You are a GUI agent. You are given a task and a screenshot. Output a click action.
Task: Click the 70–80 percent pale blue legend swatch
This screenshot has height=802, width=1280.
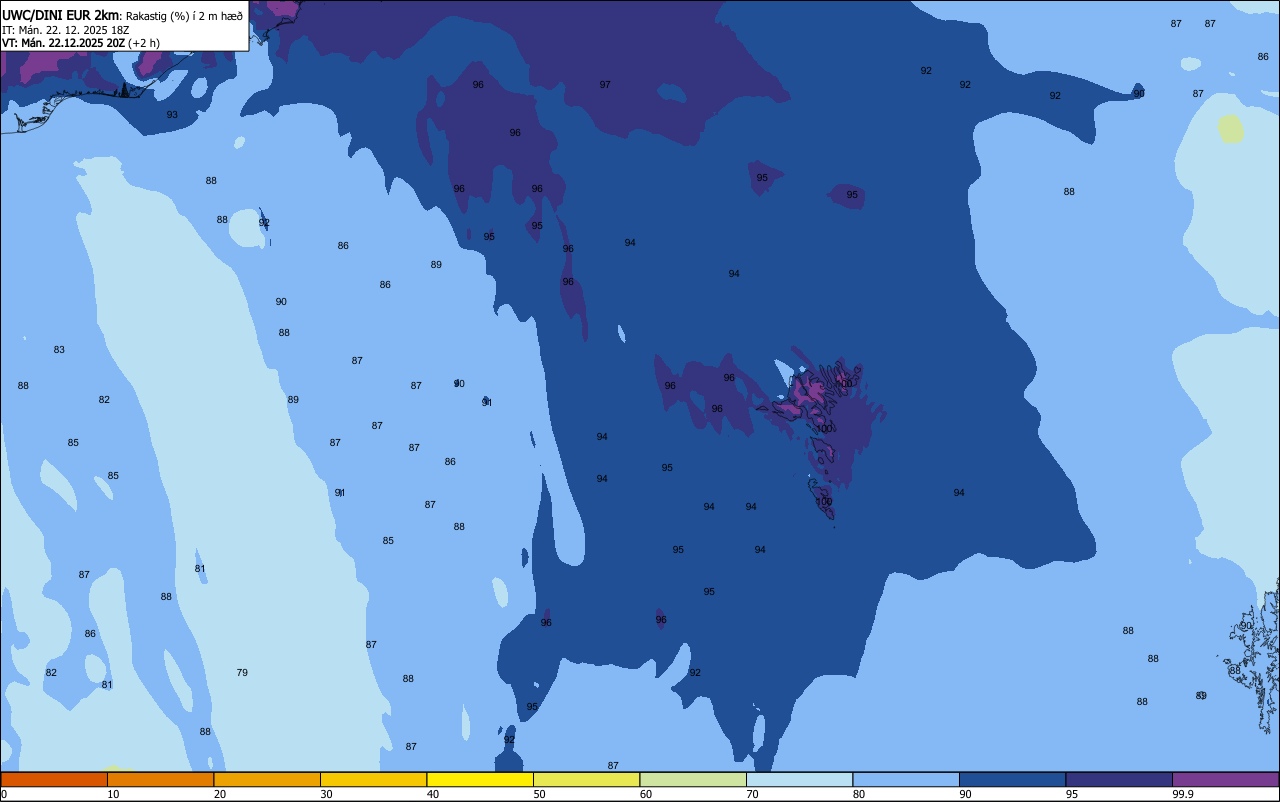(799, 779)
